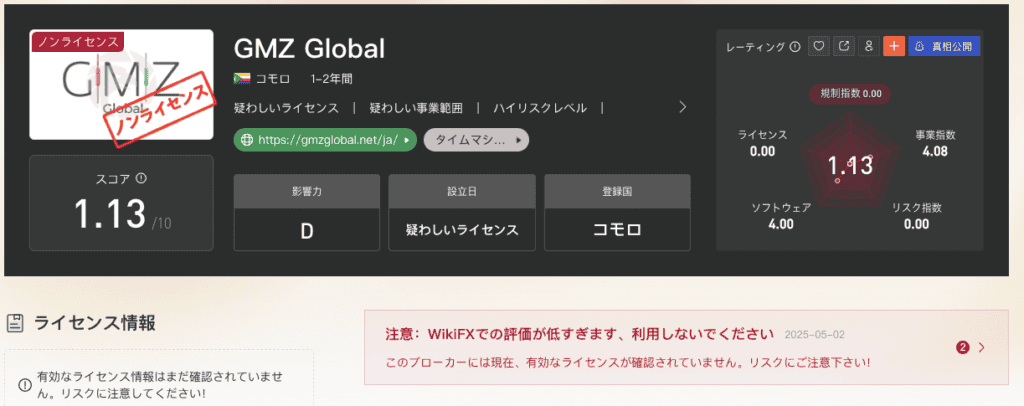Click the info icon beside レーティング
The width and height of the screenshot is (1024, 406).
tap(795, 46)
